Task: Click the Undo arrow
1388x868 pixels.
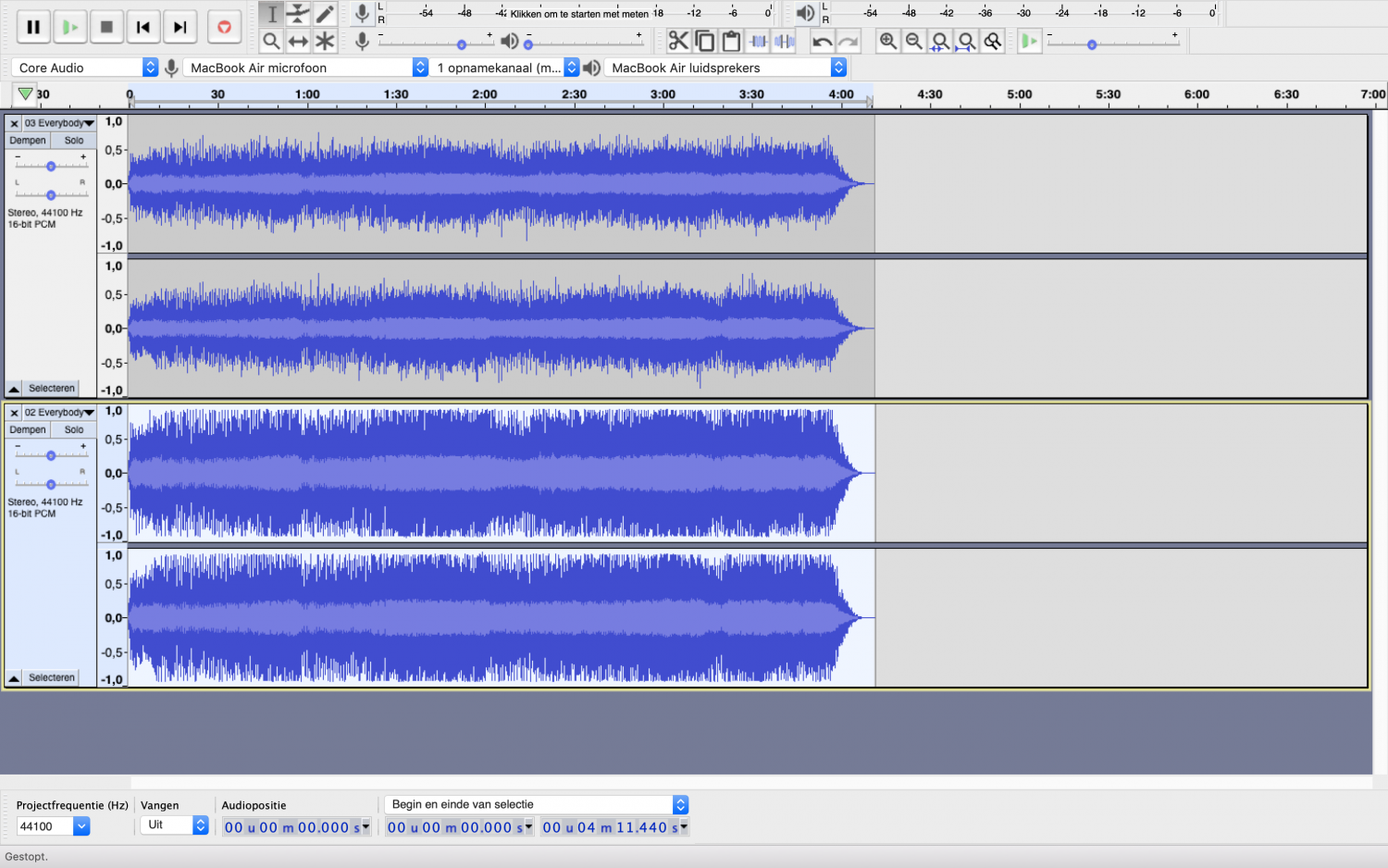Action: pos(822,41)
